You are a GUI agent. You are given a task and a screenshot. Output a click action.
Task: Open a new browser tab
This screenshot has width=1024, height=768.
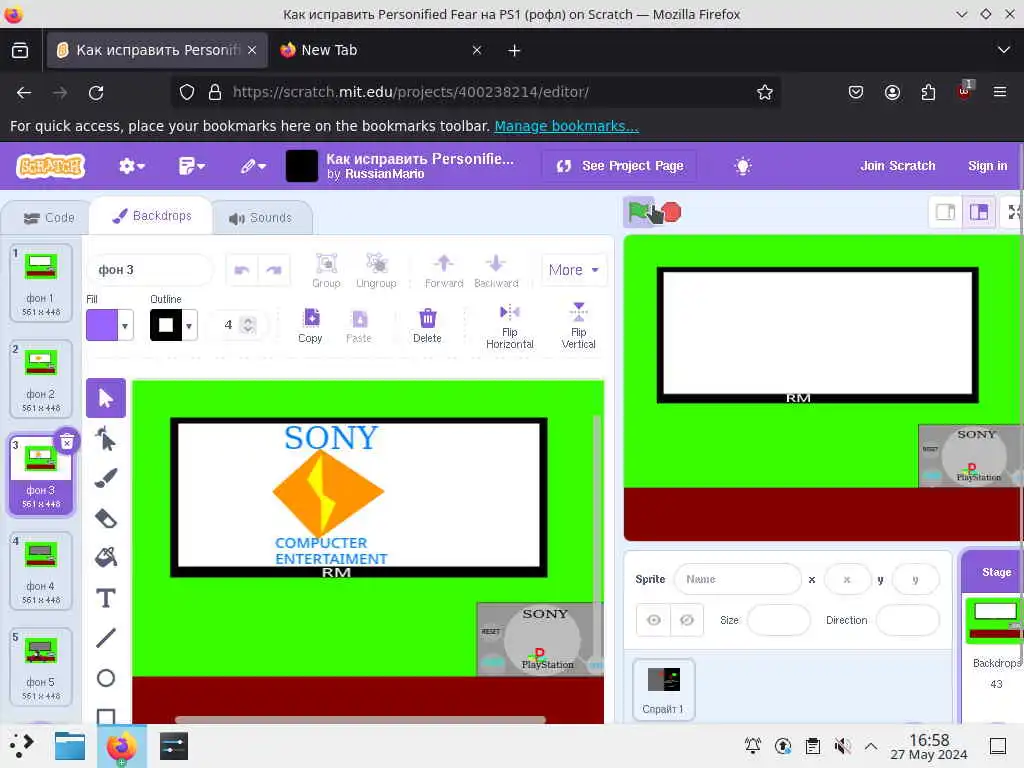pos(514,50)
